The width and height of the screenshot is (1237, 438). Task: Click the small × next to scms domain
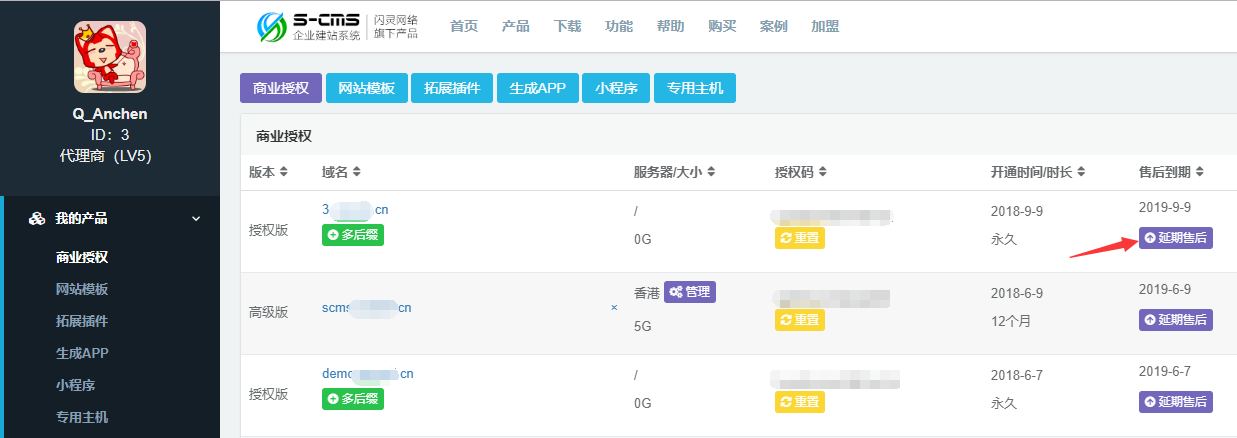pyautogui.click(x=614, y=308)
